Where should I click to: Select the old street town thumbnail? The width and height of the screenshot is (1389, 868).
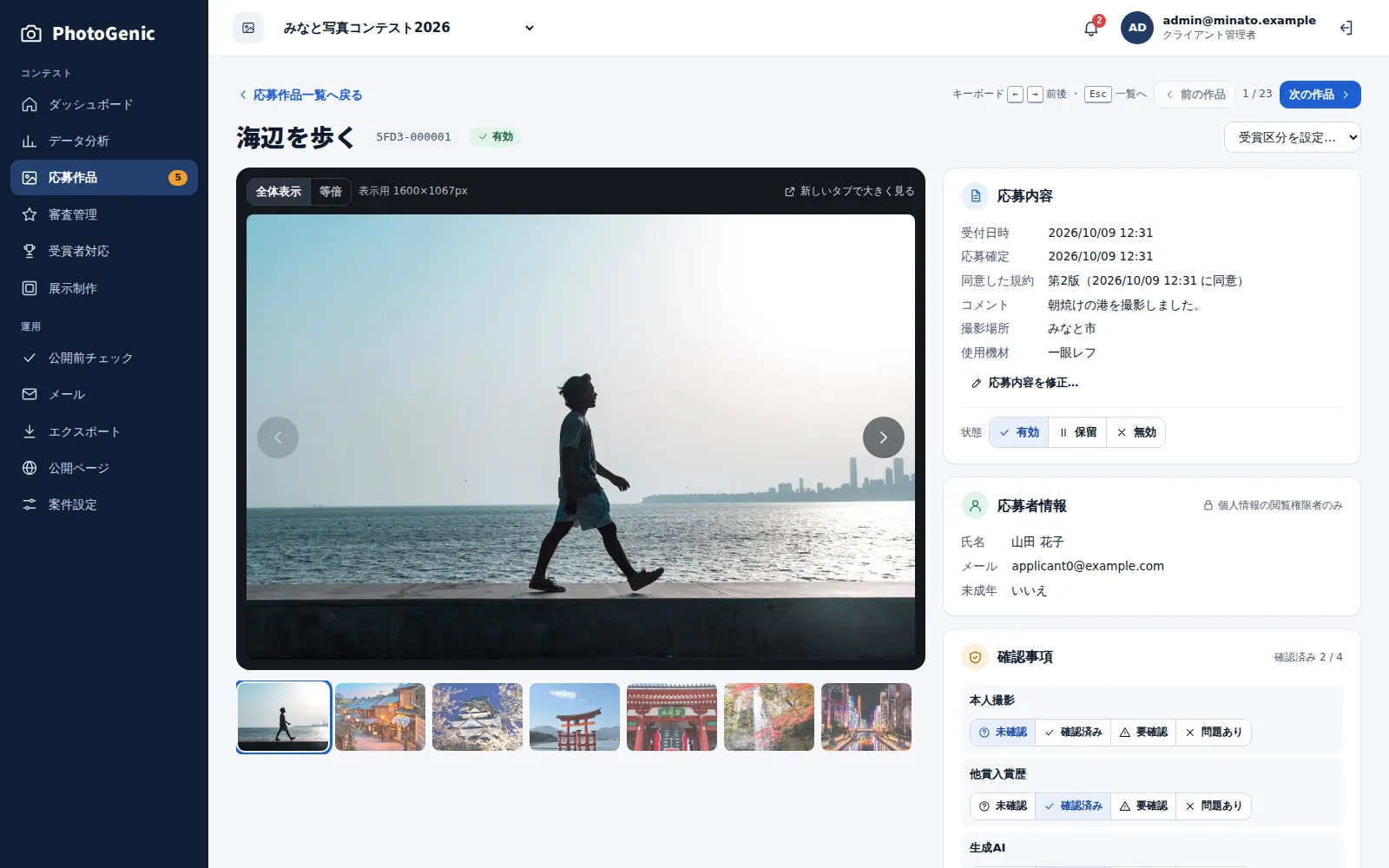(x=380, y=717)
